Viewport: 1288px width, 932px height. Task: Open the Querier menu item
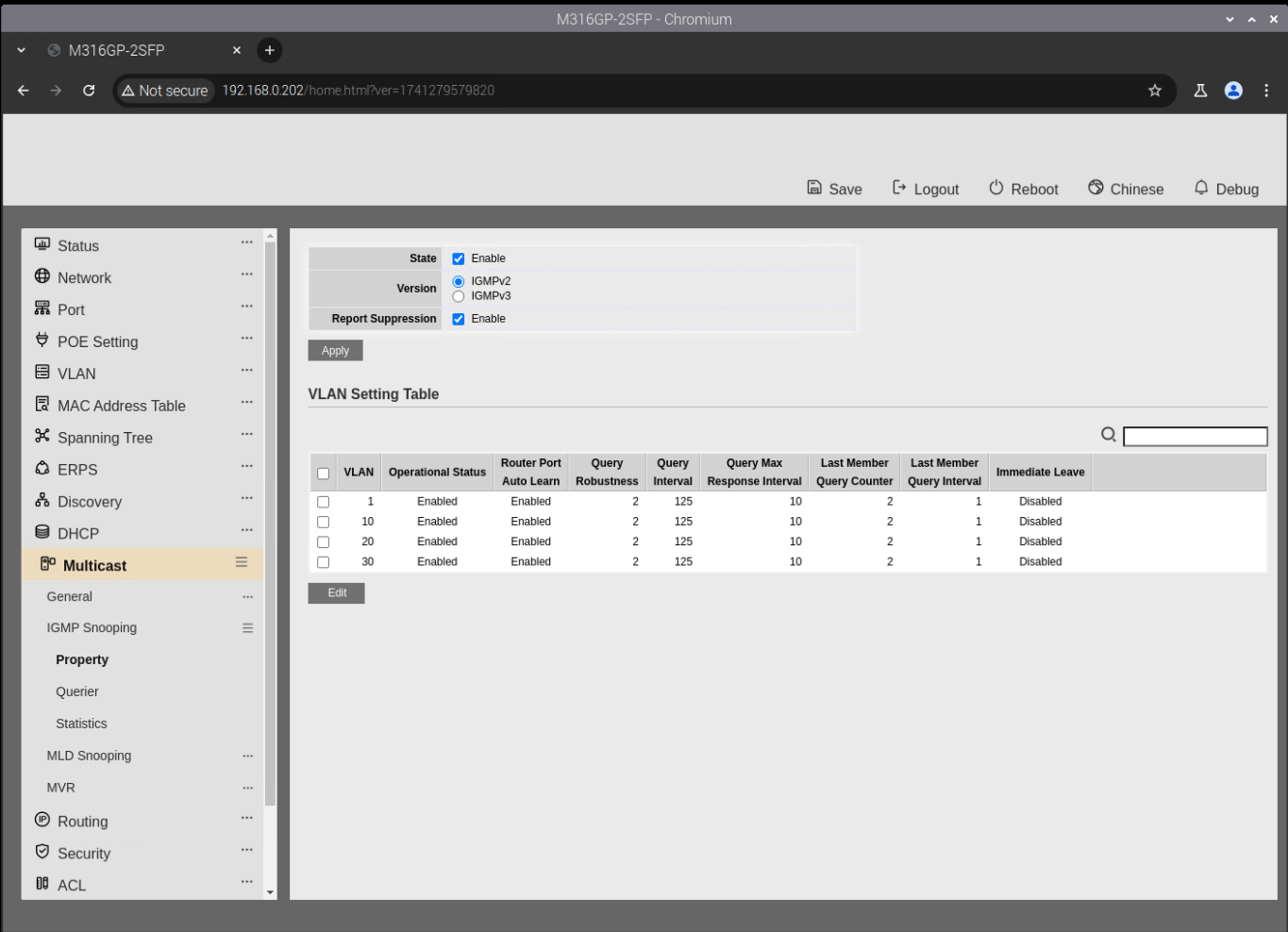[77, 691]
